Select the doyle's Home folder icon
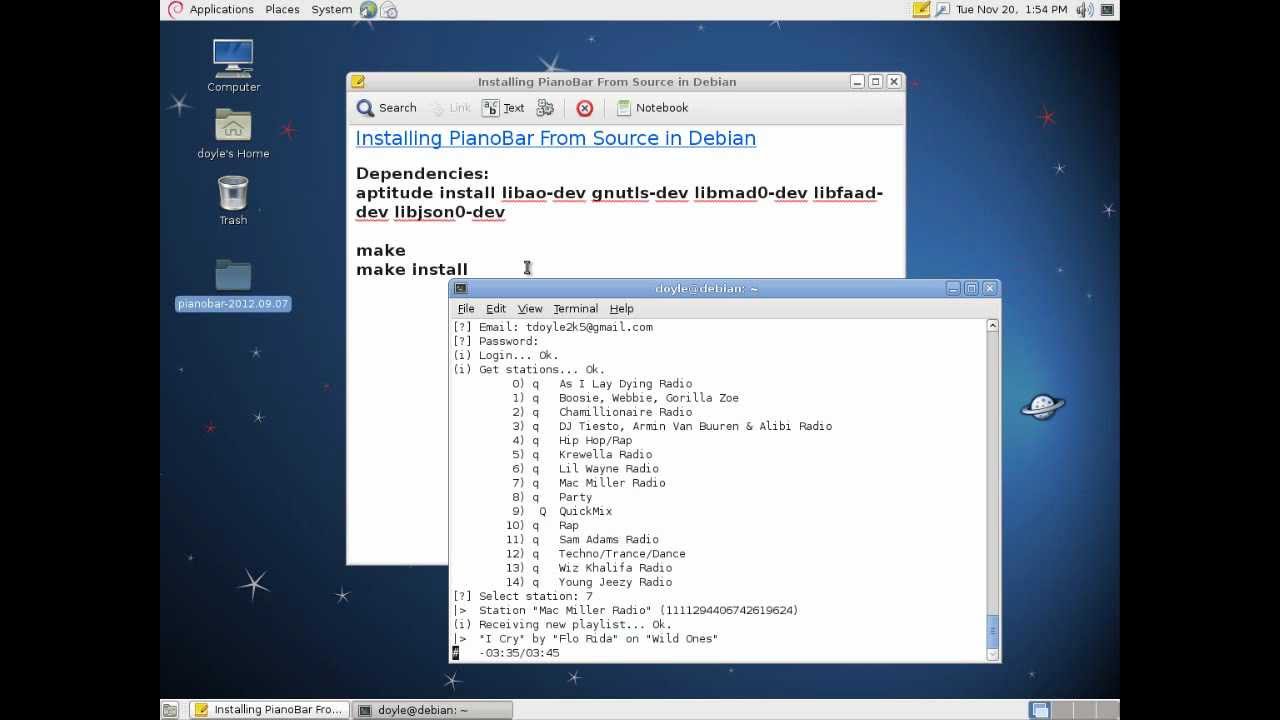The image size is (1280, 720). [233, 133]
